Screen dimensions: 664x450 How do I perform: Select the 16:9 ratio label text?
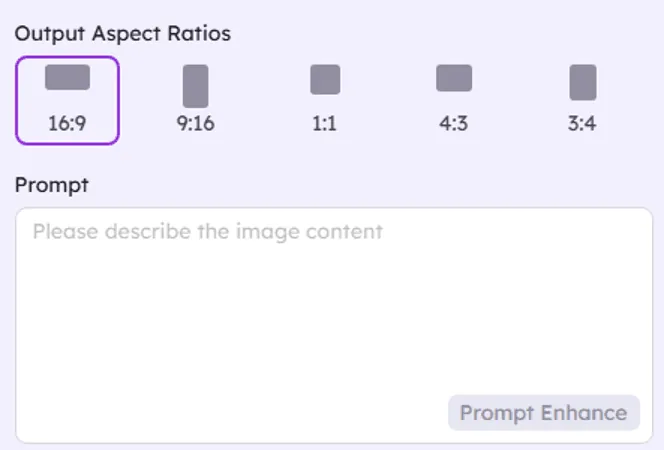(x=67, y=125)
